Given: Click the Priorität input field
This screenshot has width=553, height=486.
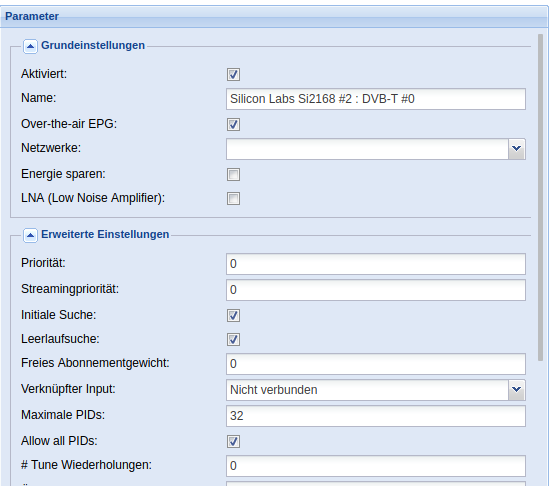Looking at the screenshot, I should [x=376, y=264].
